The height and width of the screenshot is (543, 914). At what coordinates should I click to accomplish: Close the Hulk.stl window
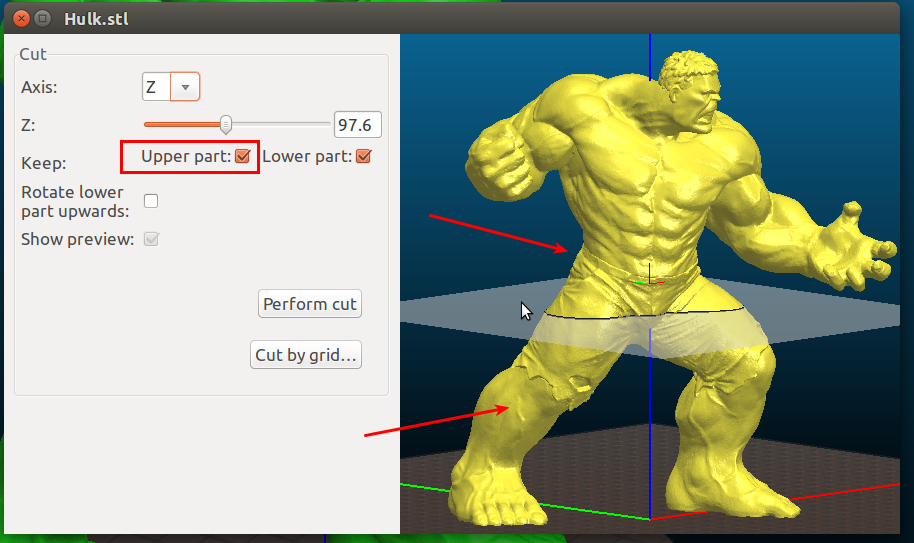(22, 19)
